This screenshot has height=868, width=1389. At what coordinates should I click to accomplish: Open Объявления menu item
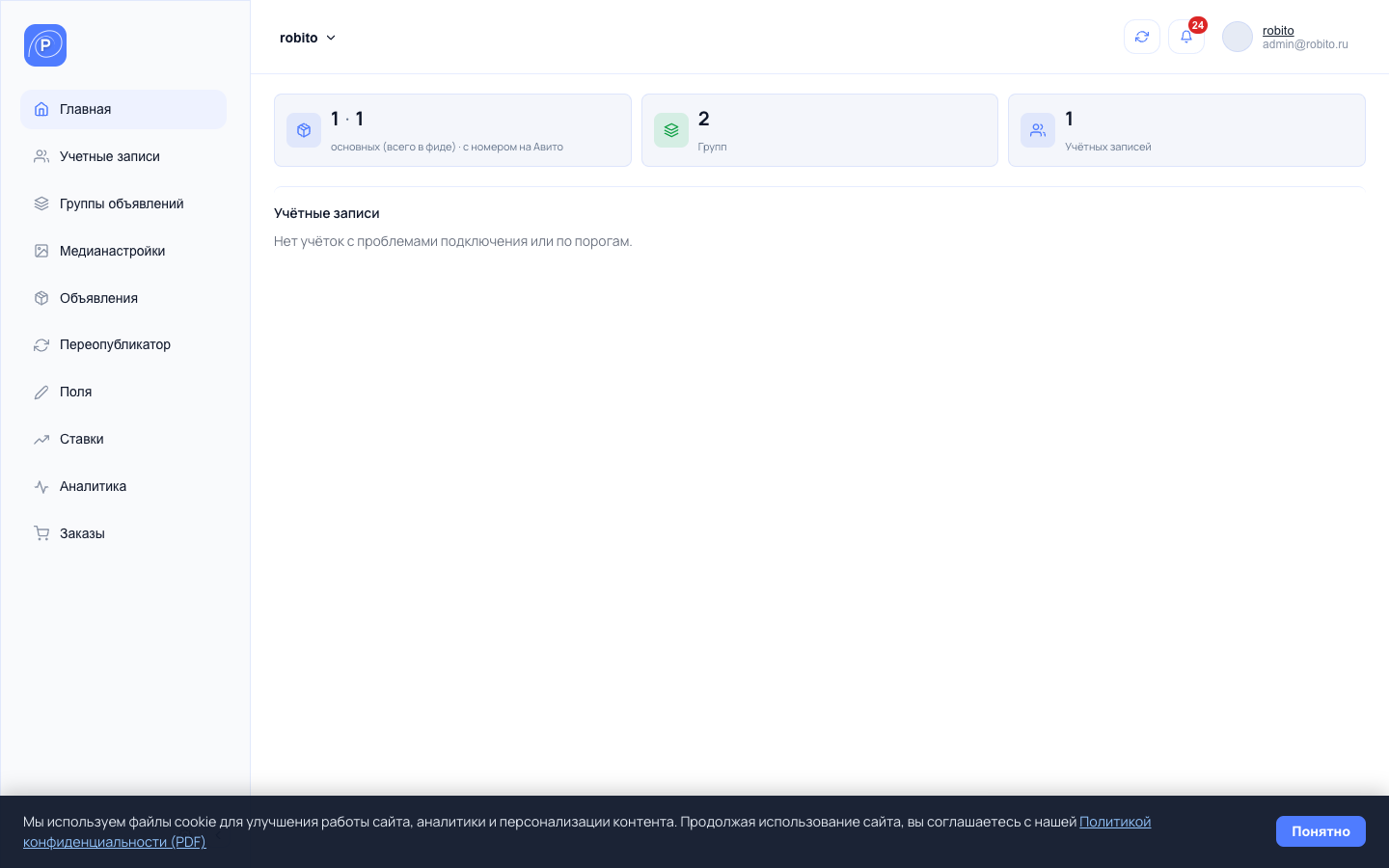[x=123, y=298]
